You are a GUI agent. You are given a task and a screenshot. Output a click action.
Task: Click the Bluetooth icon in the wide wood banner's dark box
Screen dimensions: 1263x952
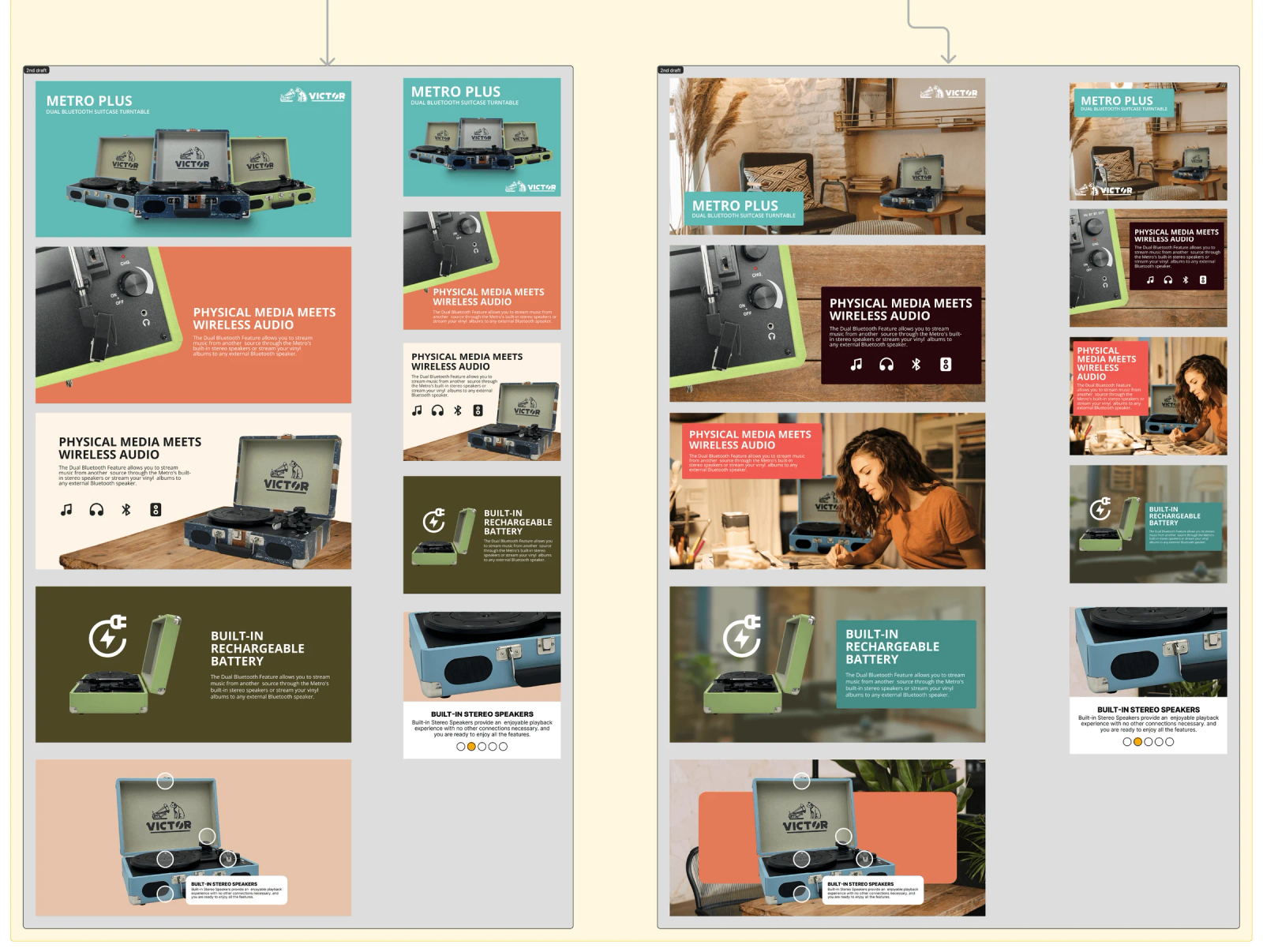pos(916,365)
